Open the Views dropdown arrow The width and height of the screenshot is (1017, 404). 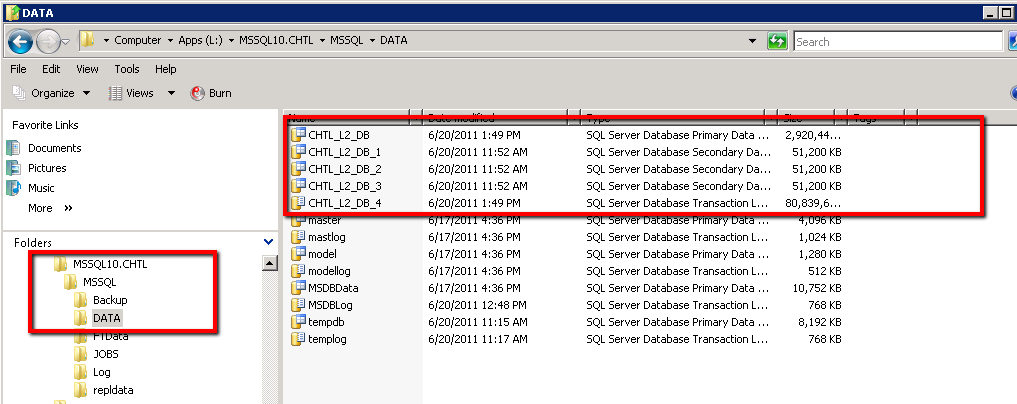click(171, 93)
